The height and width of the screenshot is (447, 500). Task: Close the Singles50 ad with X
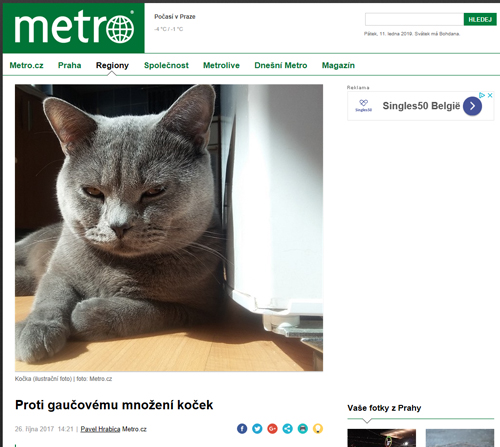490,95
